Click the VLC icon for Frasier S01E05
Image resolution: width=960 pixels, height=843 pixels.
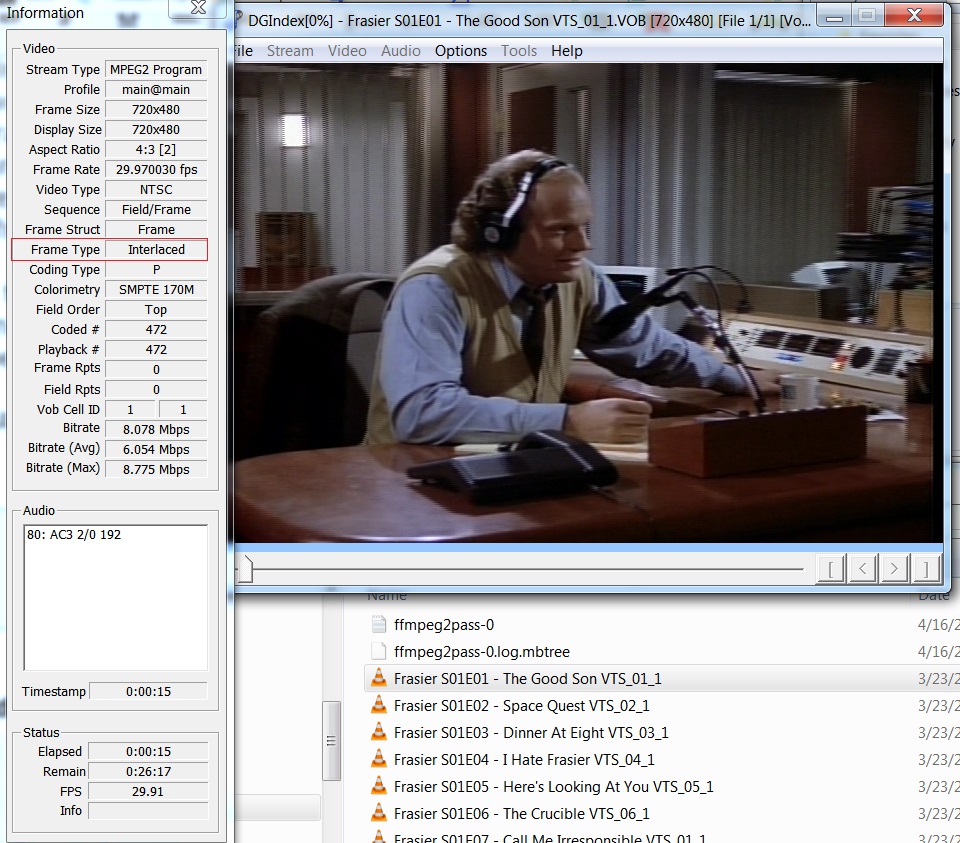pyautogui.click(x=379, y=785)
